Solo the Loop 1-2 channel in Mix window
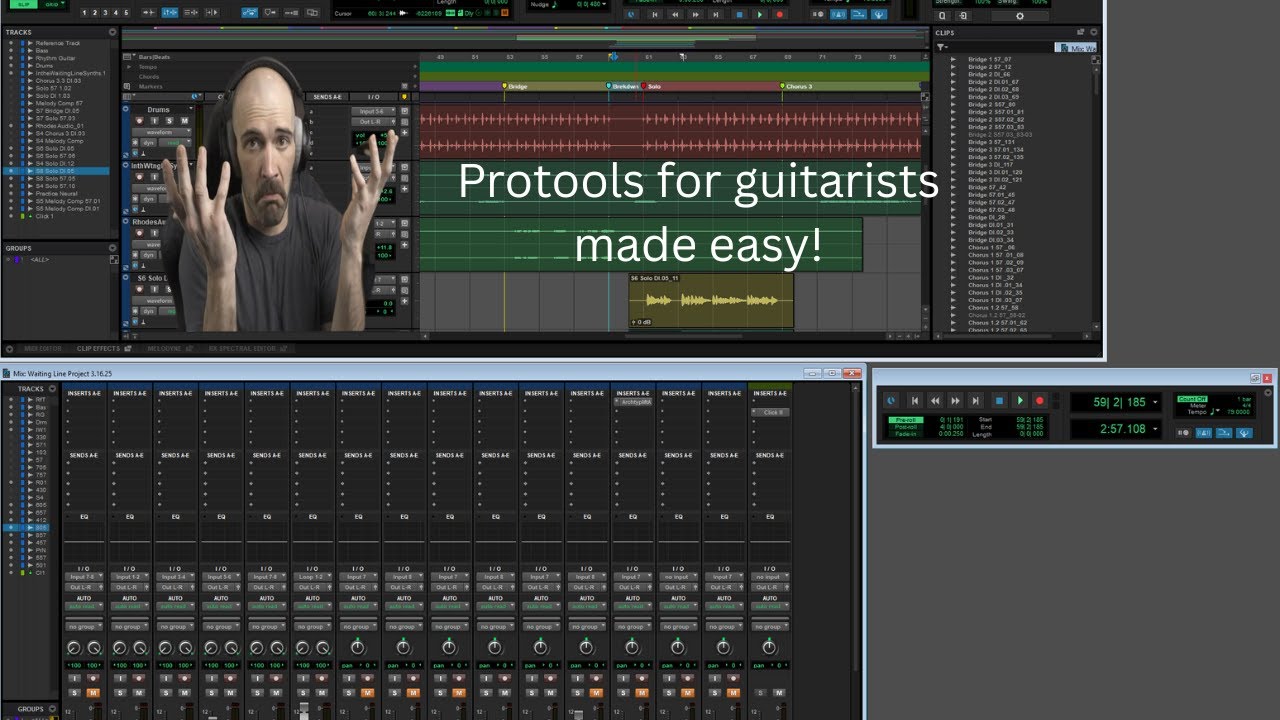The width and height of the screenshot is (1280, 720). pyautogui.click(x=301, y=692)
